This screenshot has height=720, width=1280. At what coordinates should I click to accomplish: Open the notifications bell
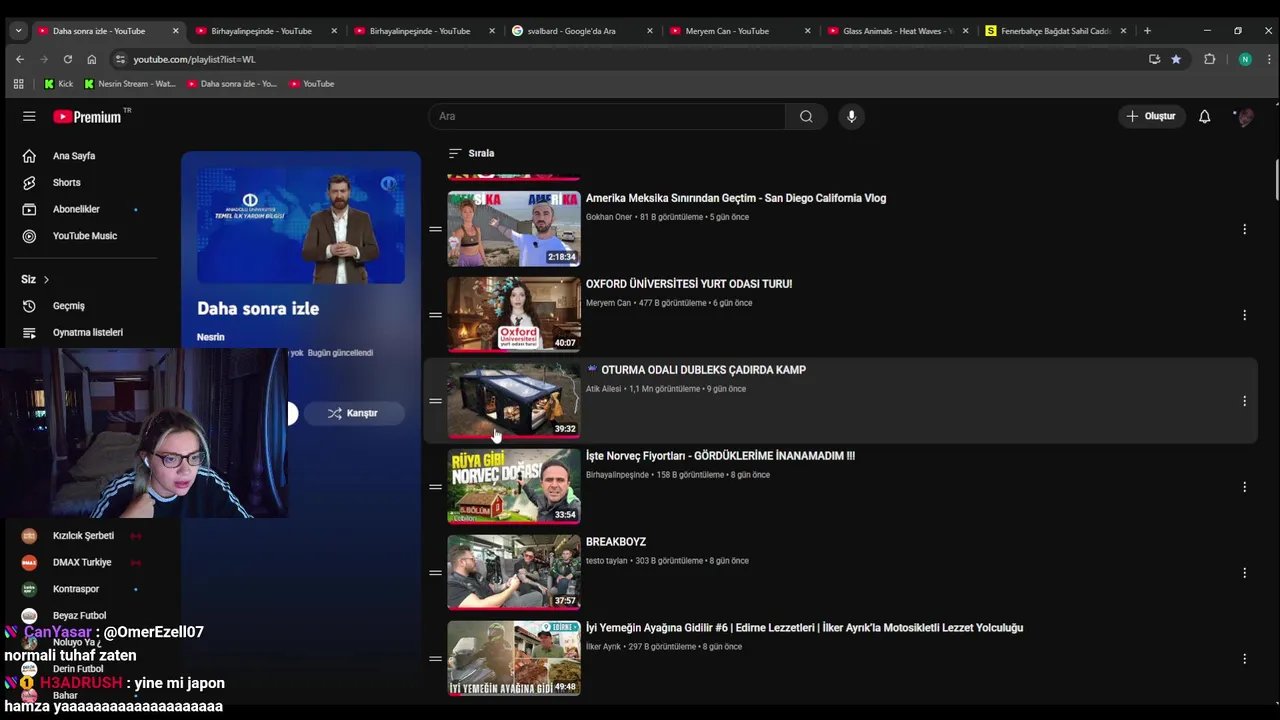[x=1204, y=116]
